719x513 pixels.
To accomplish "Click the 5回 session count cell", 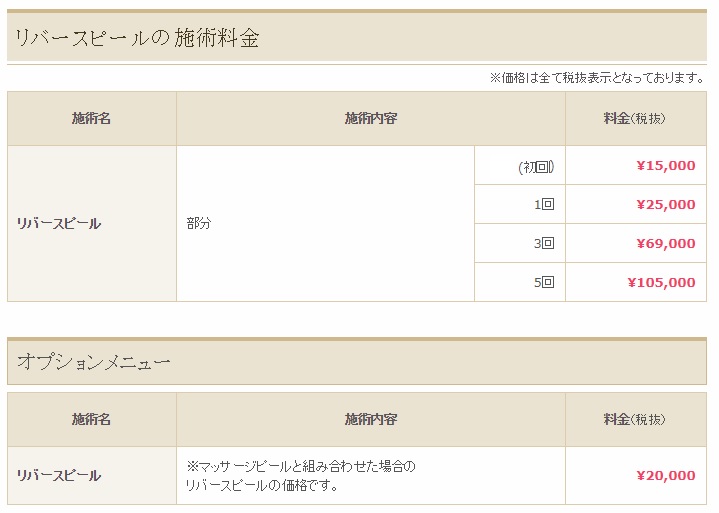I will (544, 283).
